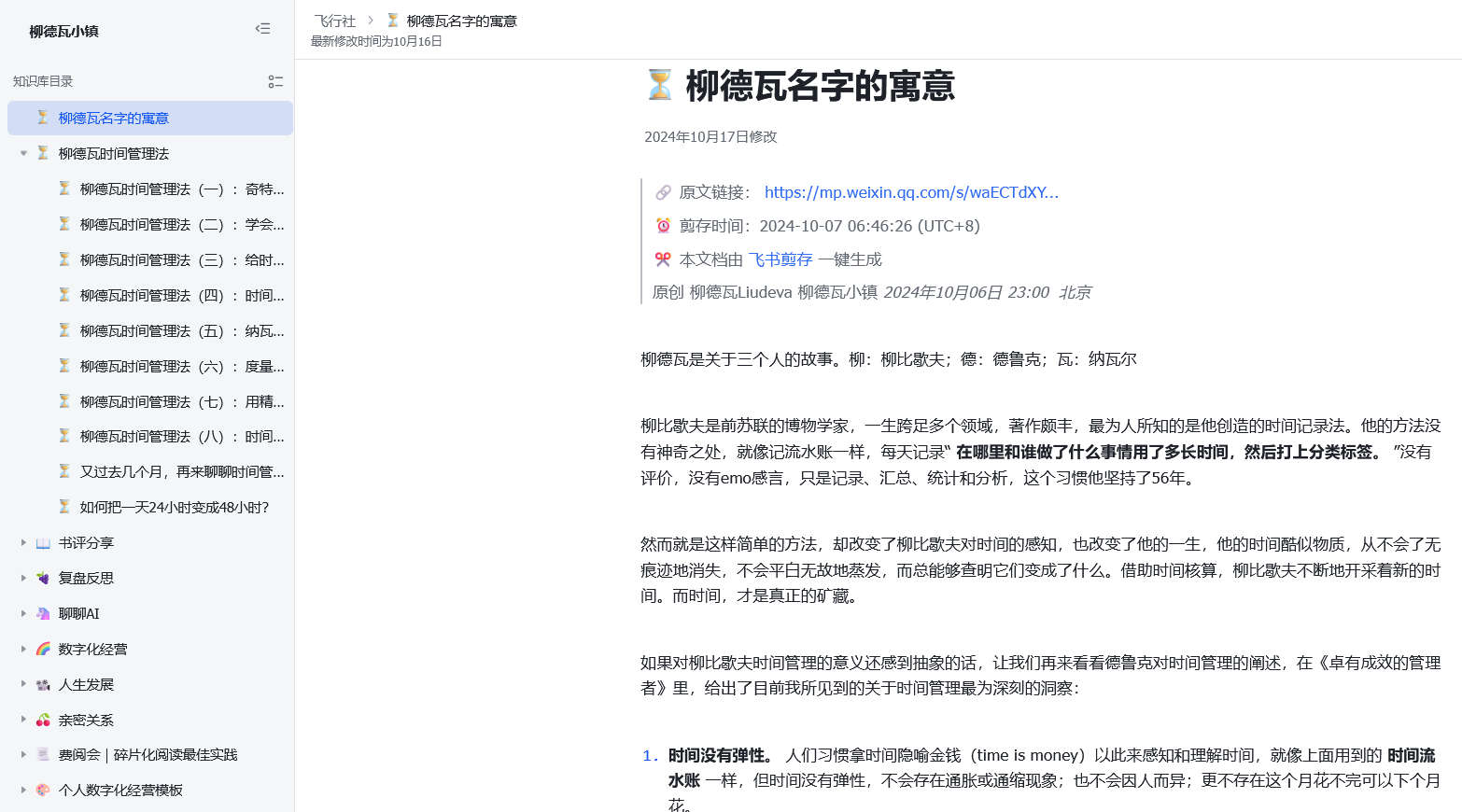Click the 飞书剪存 link
This screenshot has width=1462, height=812.
click(781, 259)
